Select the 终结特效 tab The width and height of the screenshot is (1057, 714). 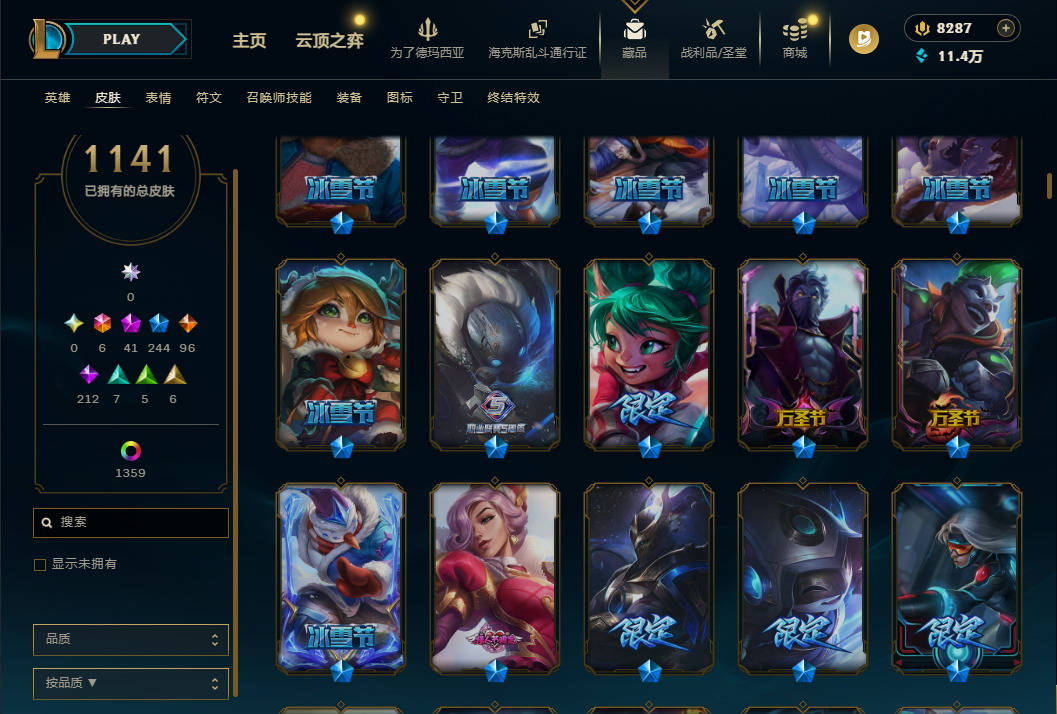click(514, 98)
